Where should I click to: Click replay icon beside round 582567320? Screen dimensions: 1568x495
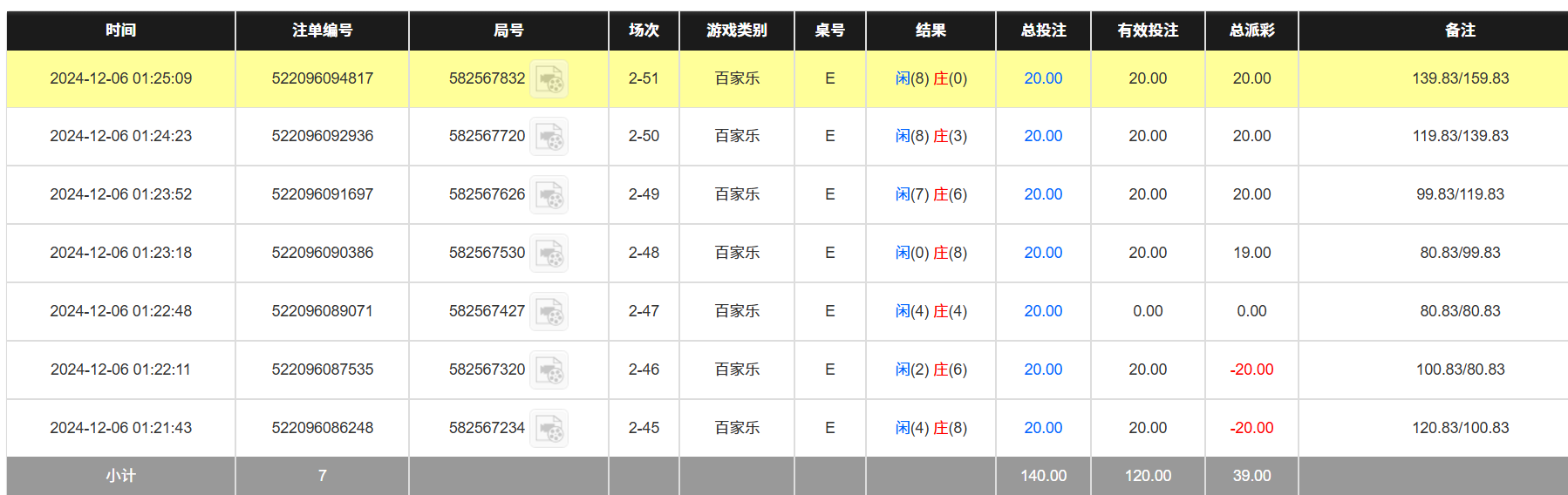(549, 370)
